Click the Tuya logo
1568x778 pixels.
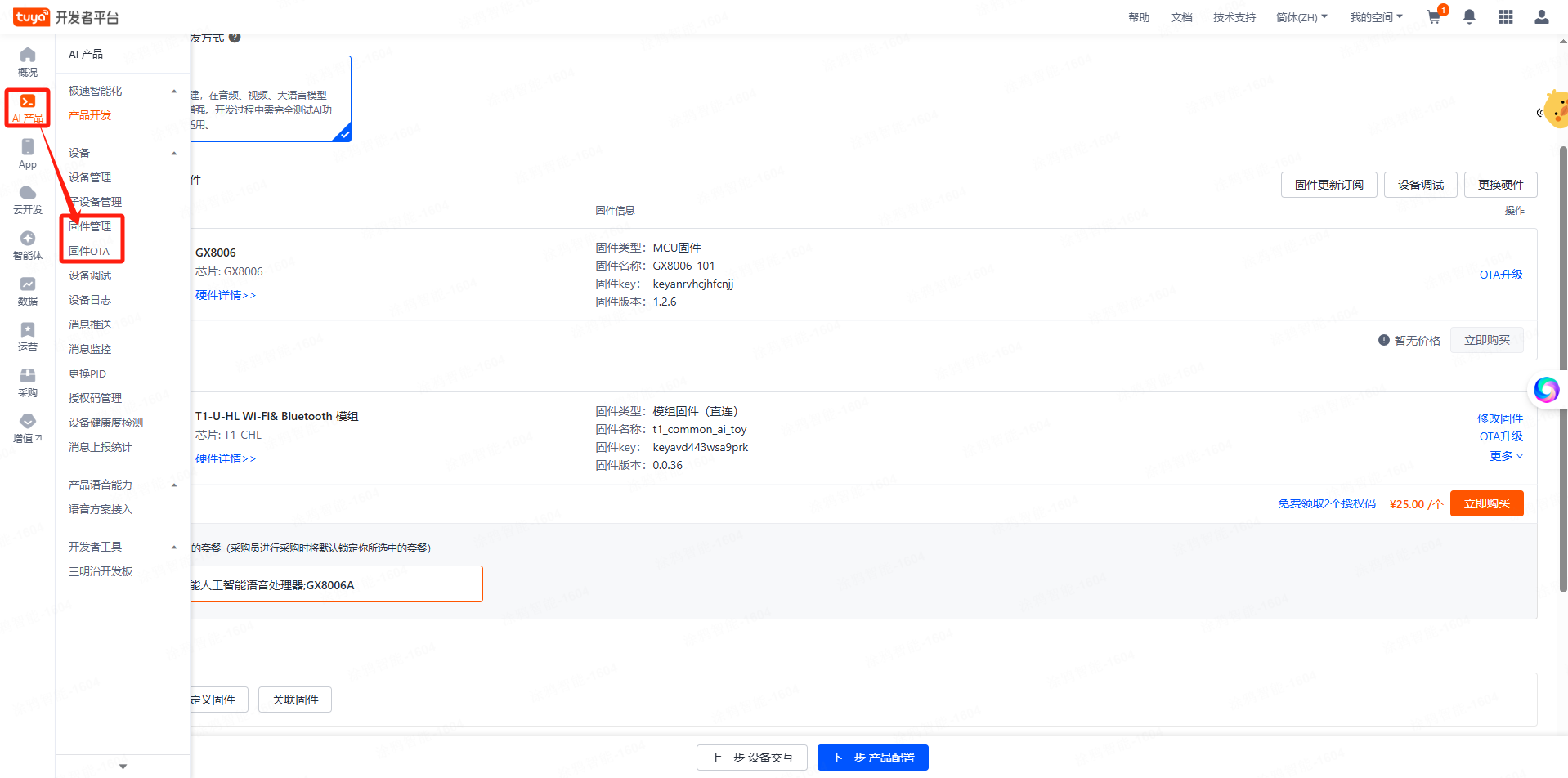(31, 17)
